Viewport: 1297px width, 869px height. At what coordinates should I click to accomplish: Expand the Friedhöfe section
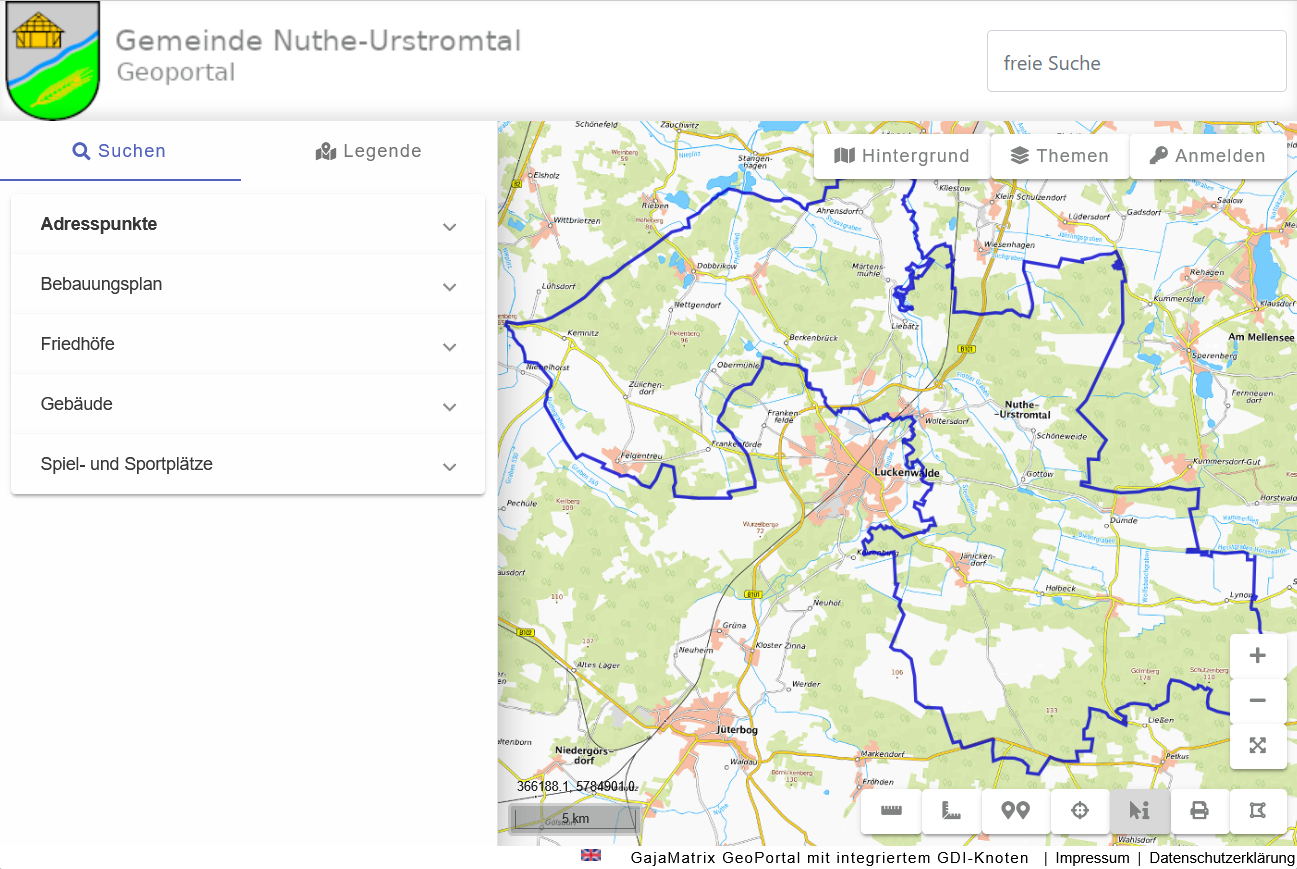[248, 345]
